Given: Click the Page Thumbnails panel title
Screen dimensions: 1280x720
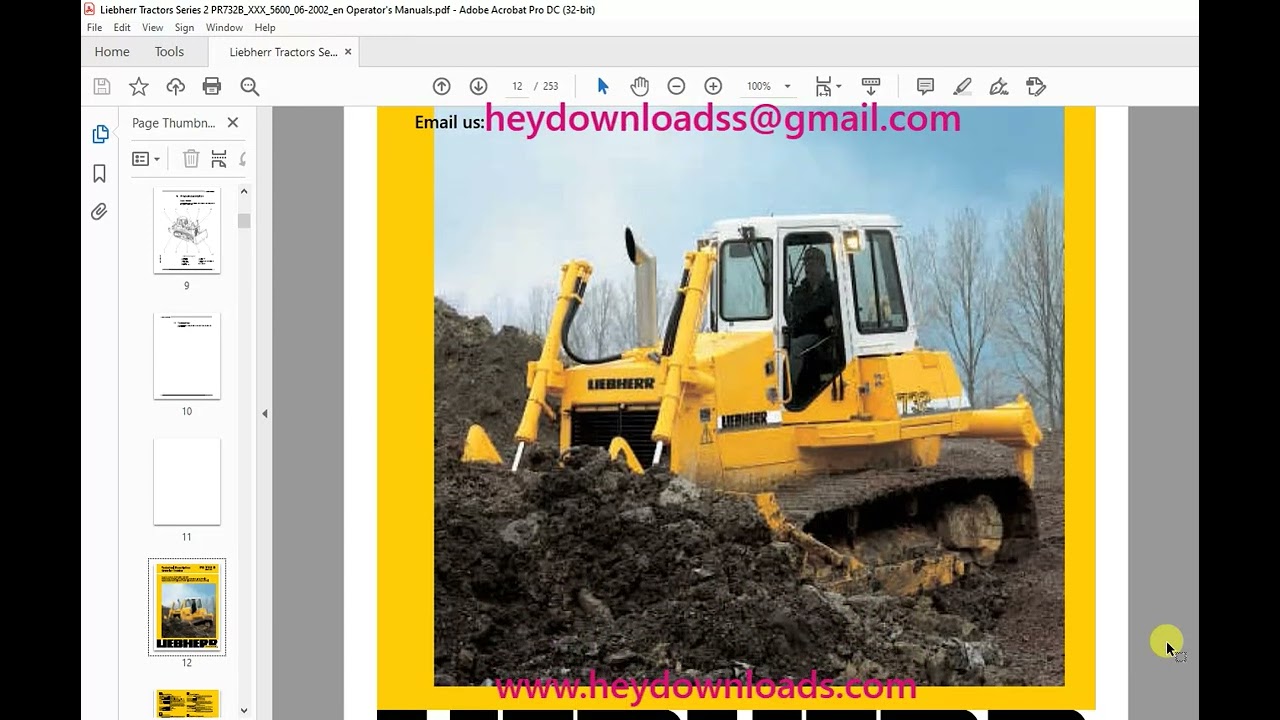Looking at the screenshot, I should point(173,123).
